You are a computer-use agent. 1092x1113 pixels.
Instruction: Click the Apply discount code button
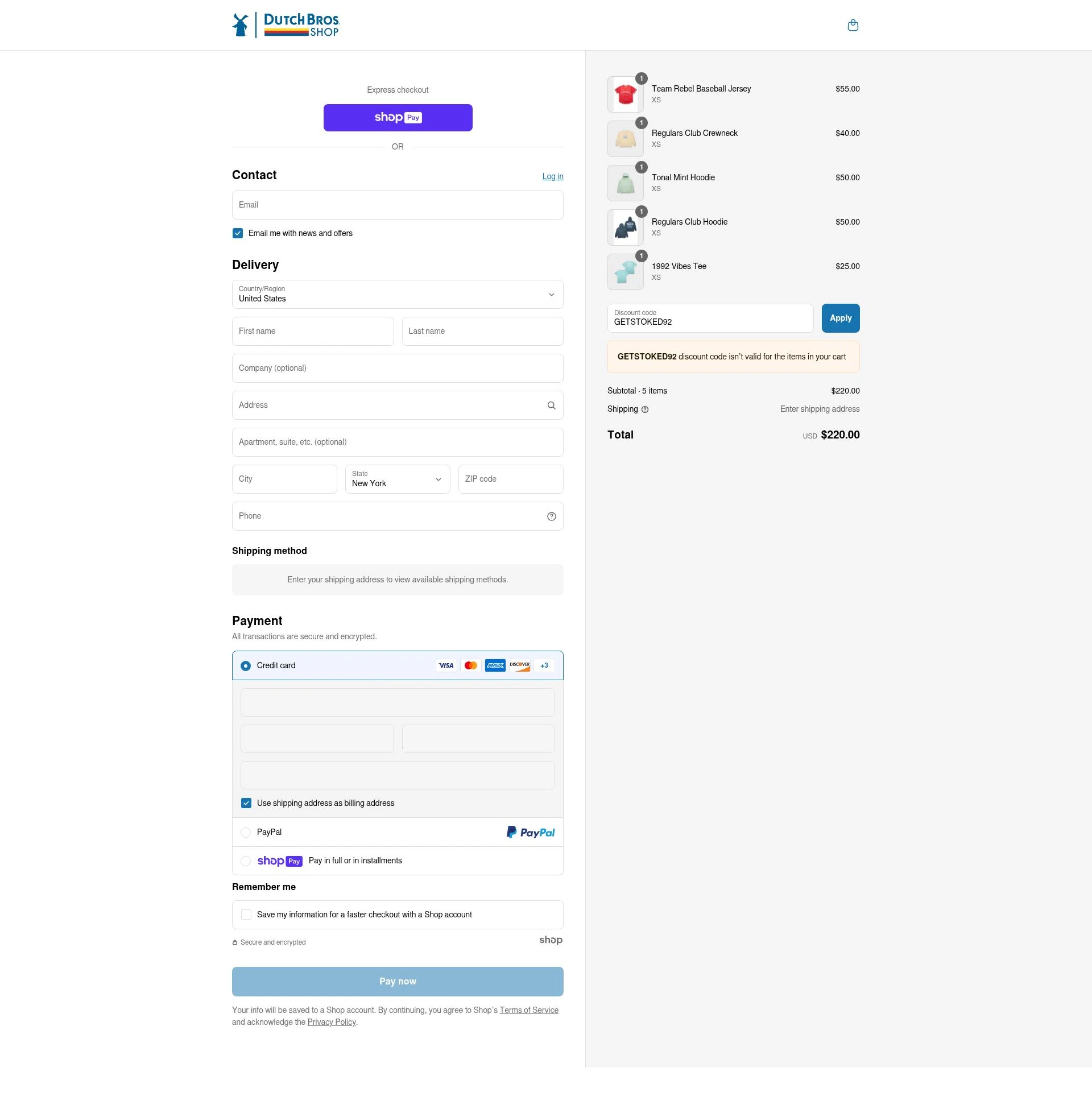tap(840, 318)
